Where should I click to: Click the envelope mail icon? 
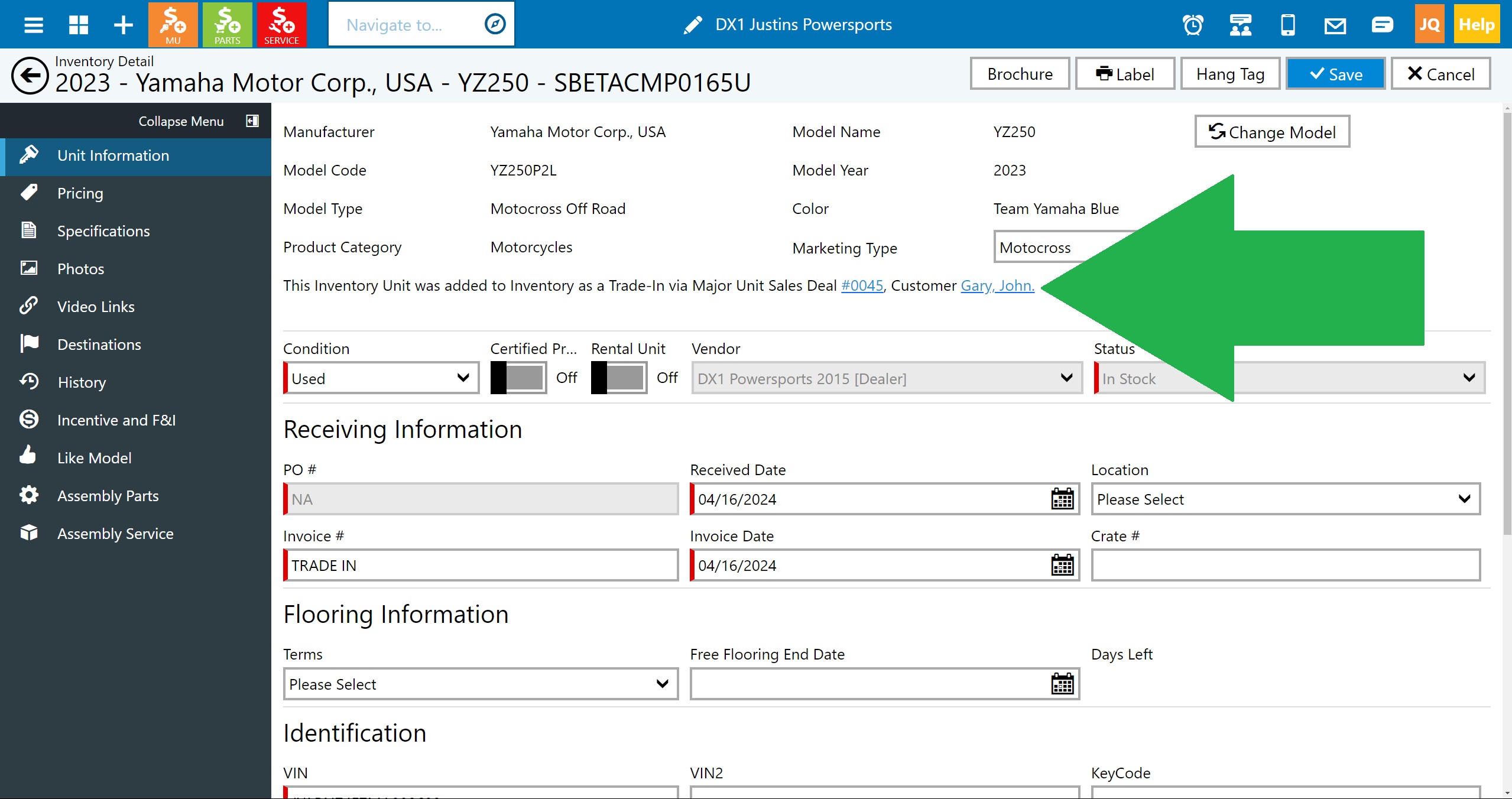(1335, 25)
